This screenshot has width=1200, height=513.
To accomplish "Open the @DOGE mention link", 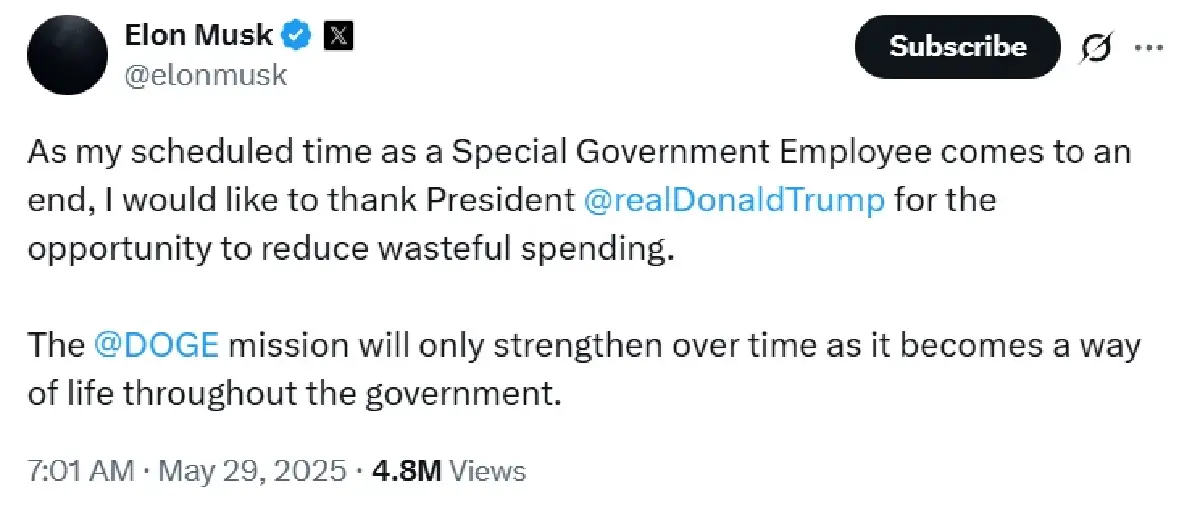I will point(155,345).
